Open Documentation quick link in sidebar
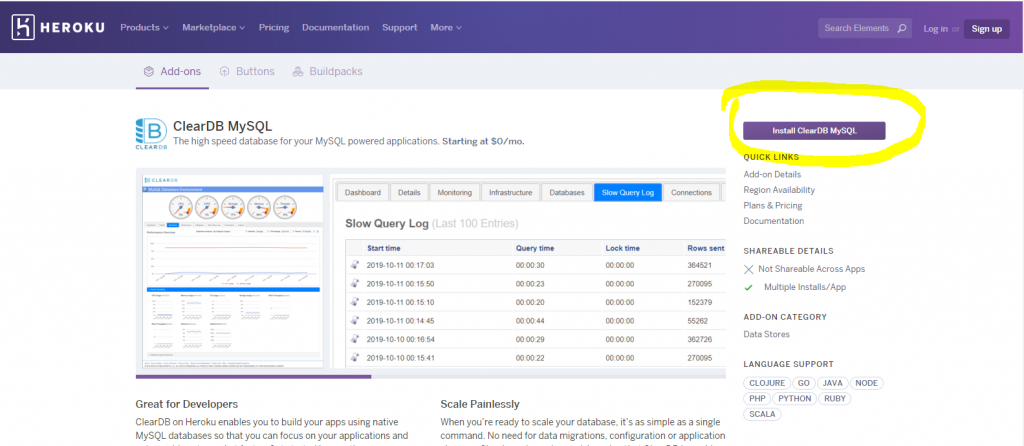This screenshot has width=1024, height=446. click(774, 221)
